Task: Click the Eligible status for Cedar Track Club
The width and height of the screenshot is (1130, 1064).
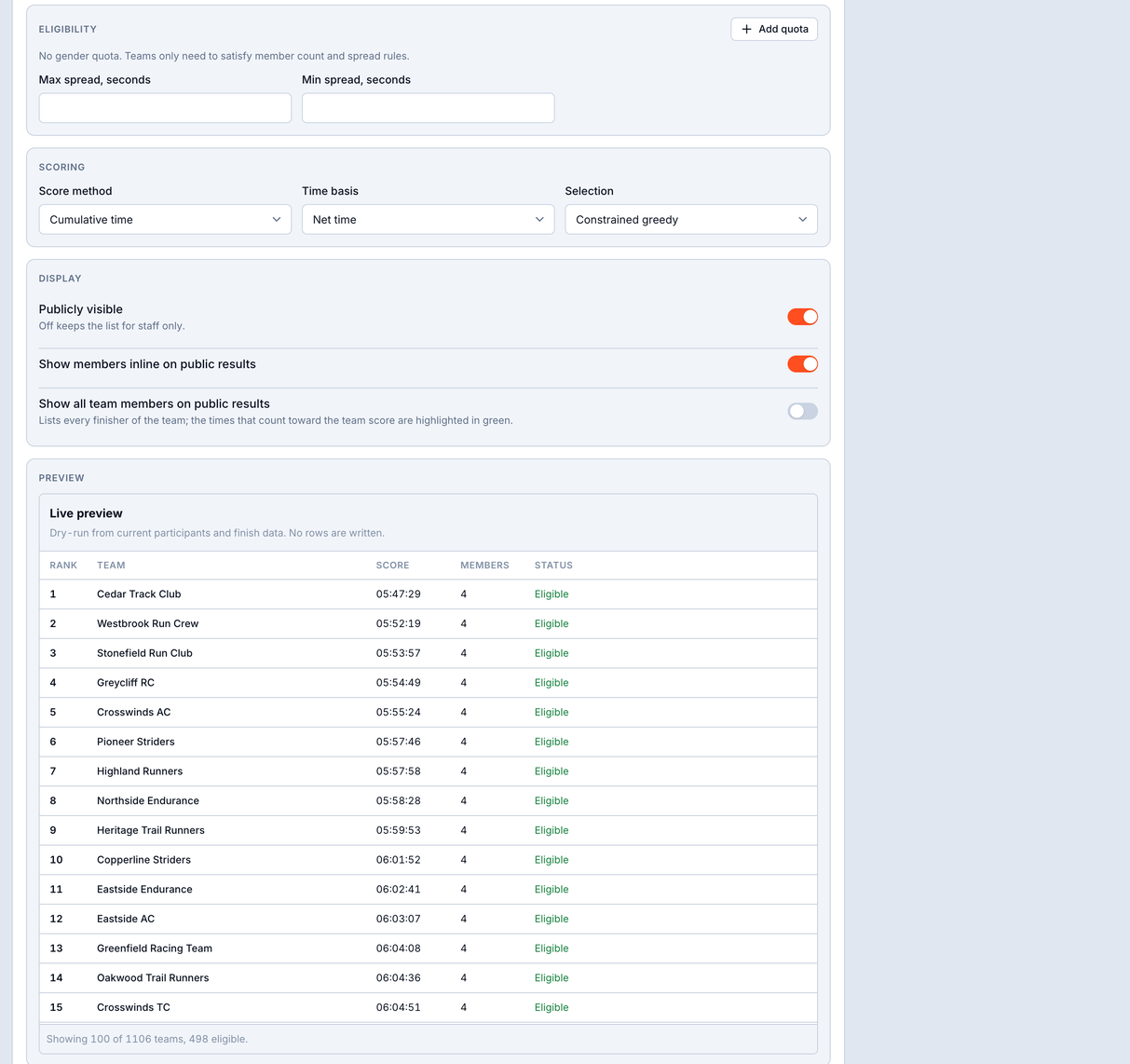Action: click(551, 594)
